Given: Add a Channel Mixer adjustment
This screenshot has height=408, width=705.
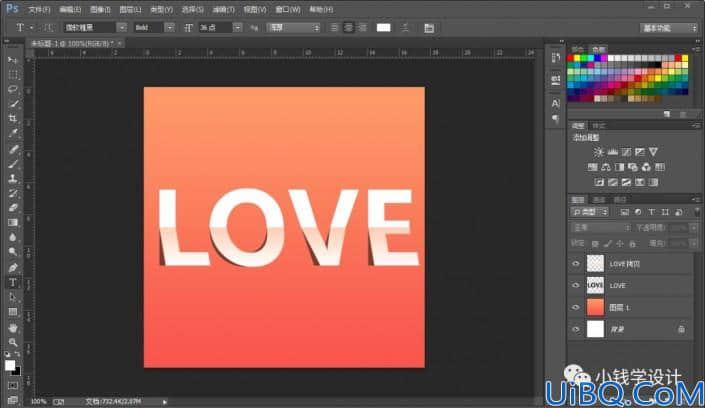Looking at the screenshot, I should pyautogui.click(x=646, y=167).
